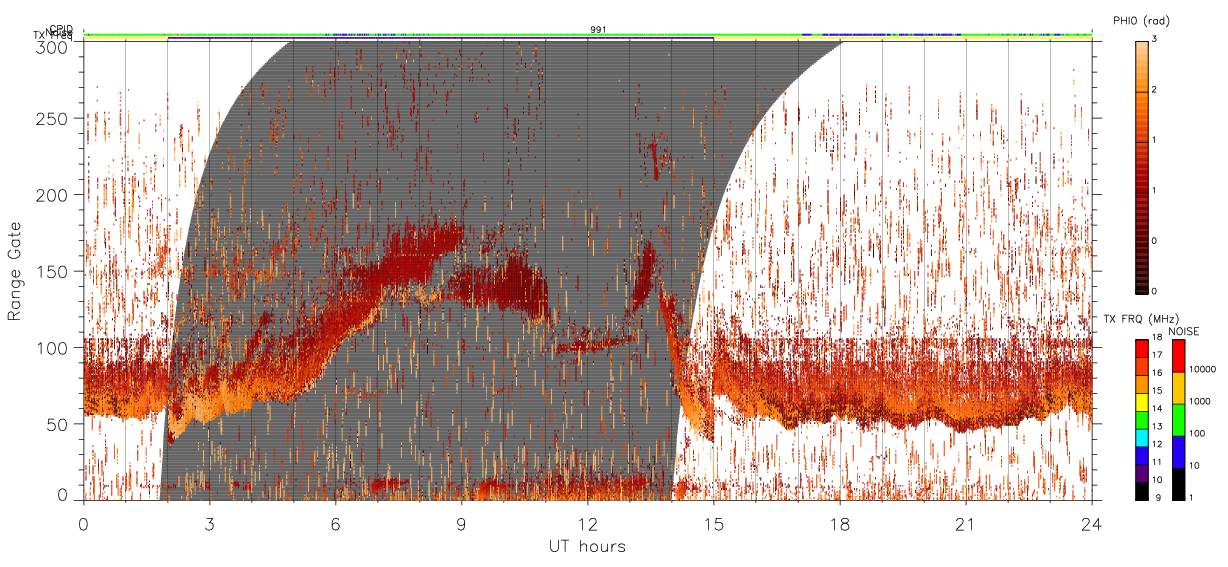Image resolution: width=1228 pixels, height=567 pixels.
Task: Select the UT hours tick label '15'
Action: [714, 523]
